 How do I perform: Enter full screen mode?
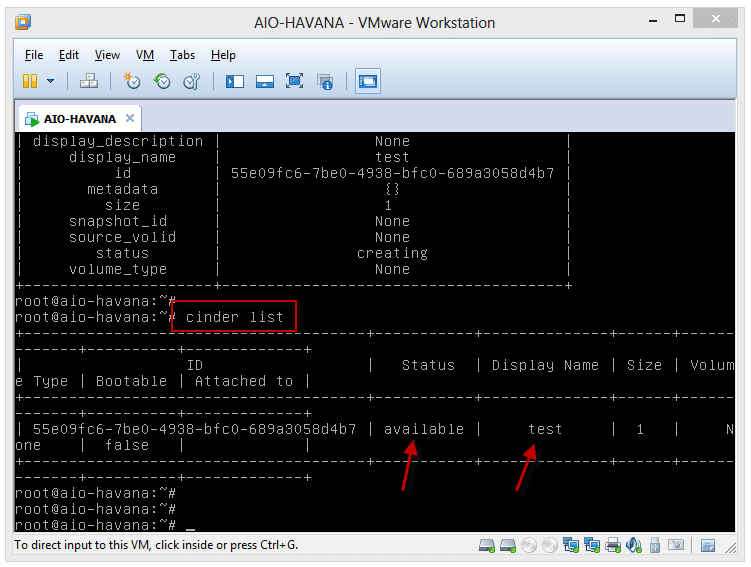point(295,81)
